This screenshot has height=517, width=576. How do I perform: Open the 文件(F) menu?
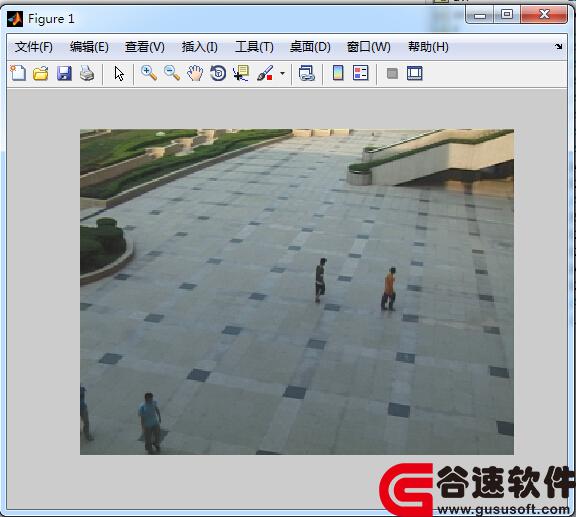(x=34, y=47)
